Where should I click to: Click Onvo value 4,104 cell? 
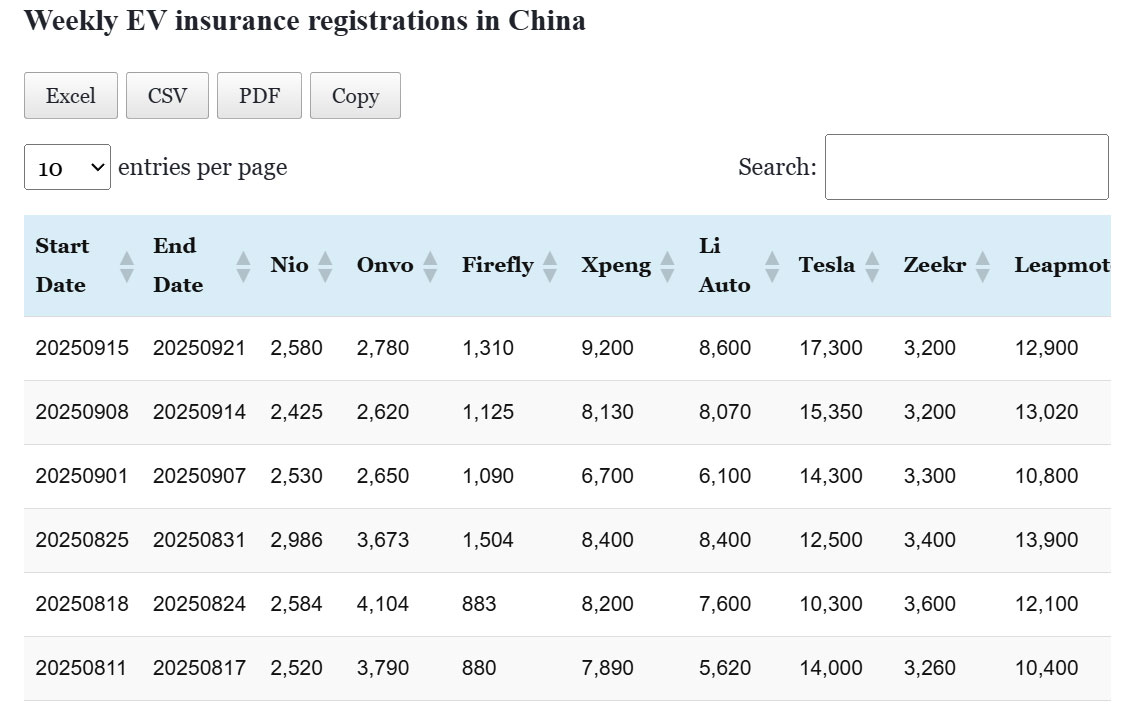click(x=383, y=604)
